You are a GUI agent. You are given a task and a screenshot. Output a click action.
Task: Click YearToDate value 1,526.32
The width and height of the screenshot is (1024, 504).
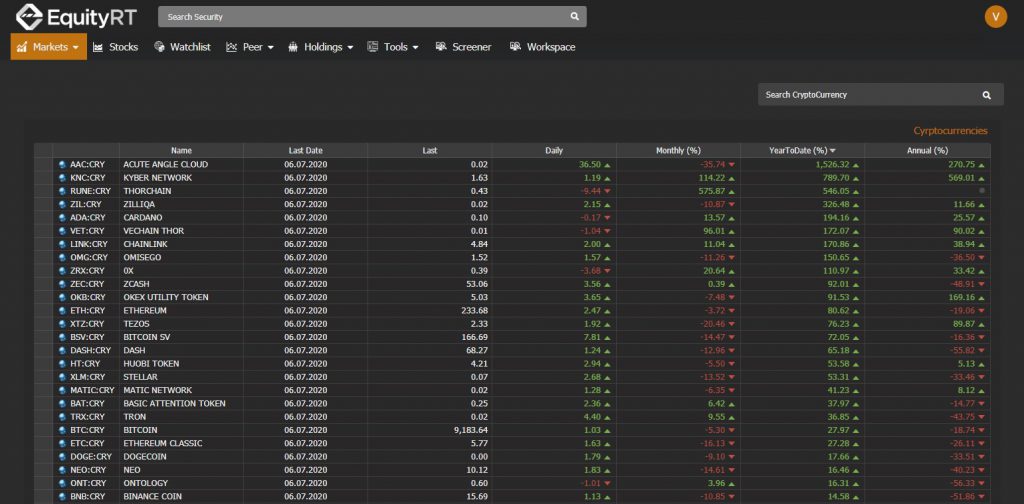(x=831, y=165)
